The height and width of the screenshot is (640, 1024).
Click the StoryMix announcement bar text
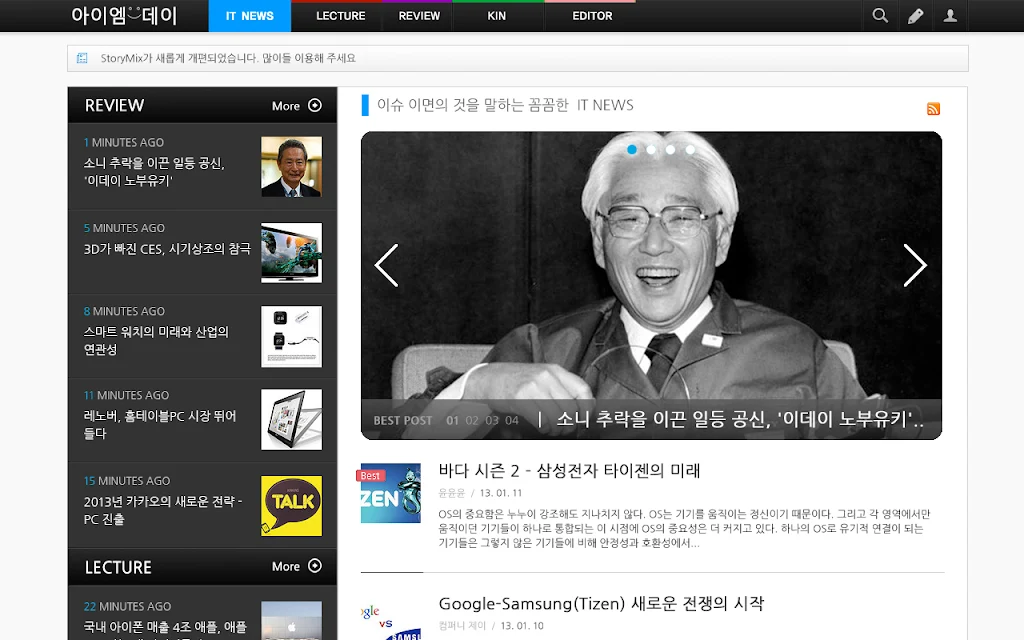228,58
